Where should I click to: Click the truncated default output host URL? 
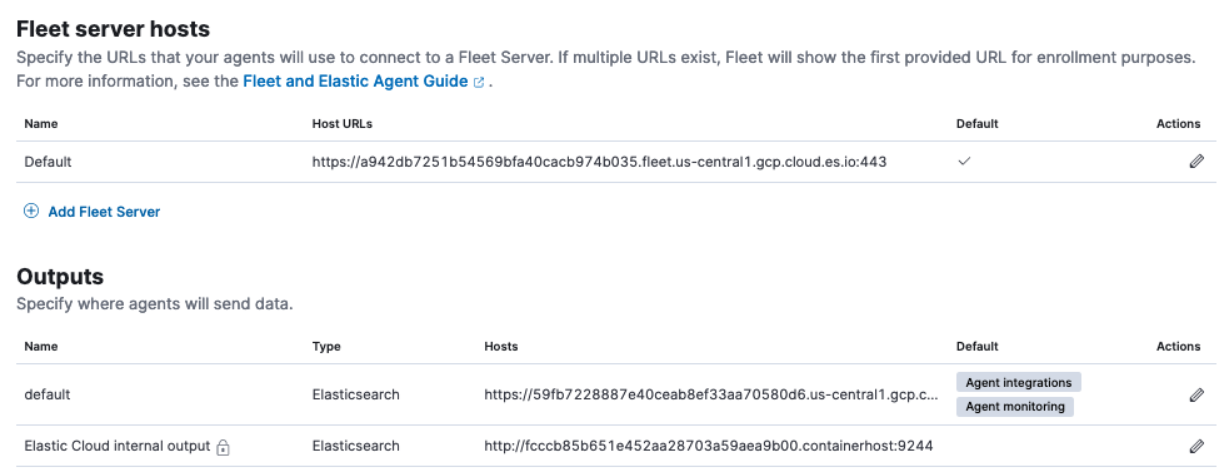710,395
